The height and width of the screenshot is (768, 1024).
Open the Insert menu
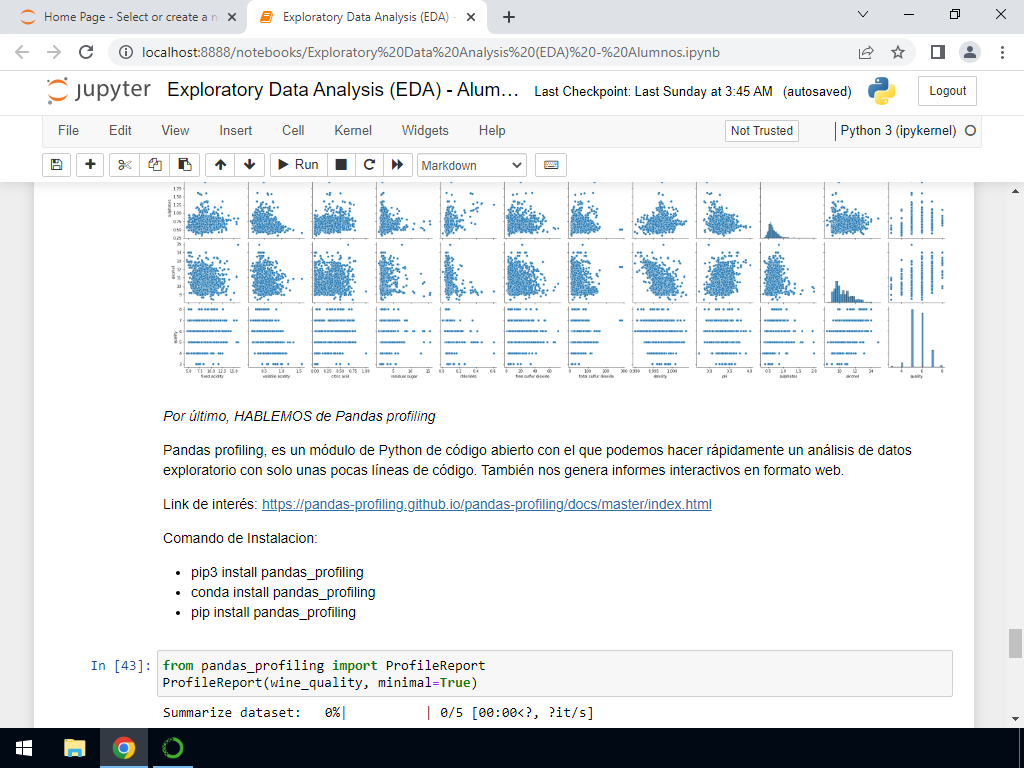click(236, 131)
